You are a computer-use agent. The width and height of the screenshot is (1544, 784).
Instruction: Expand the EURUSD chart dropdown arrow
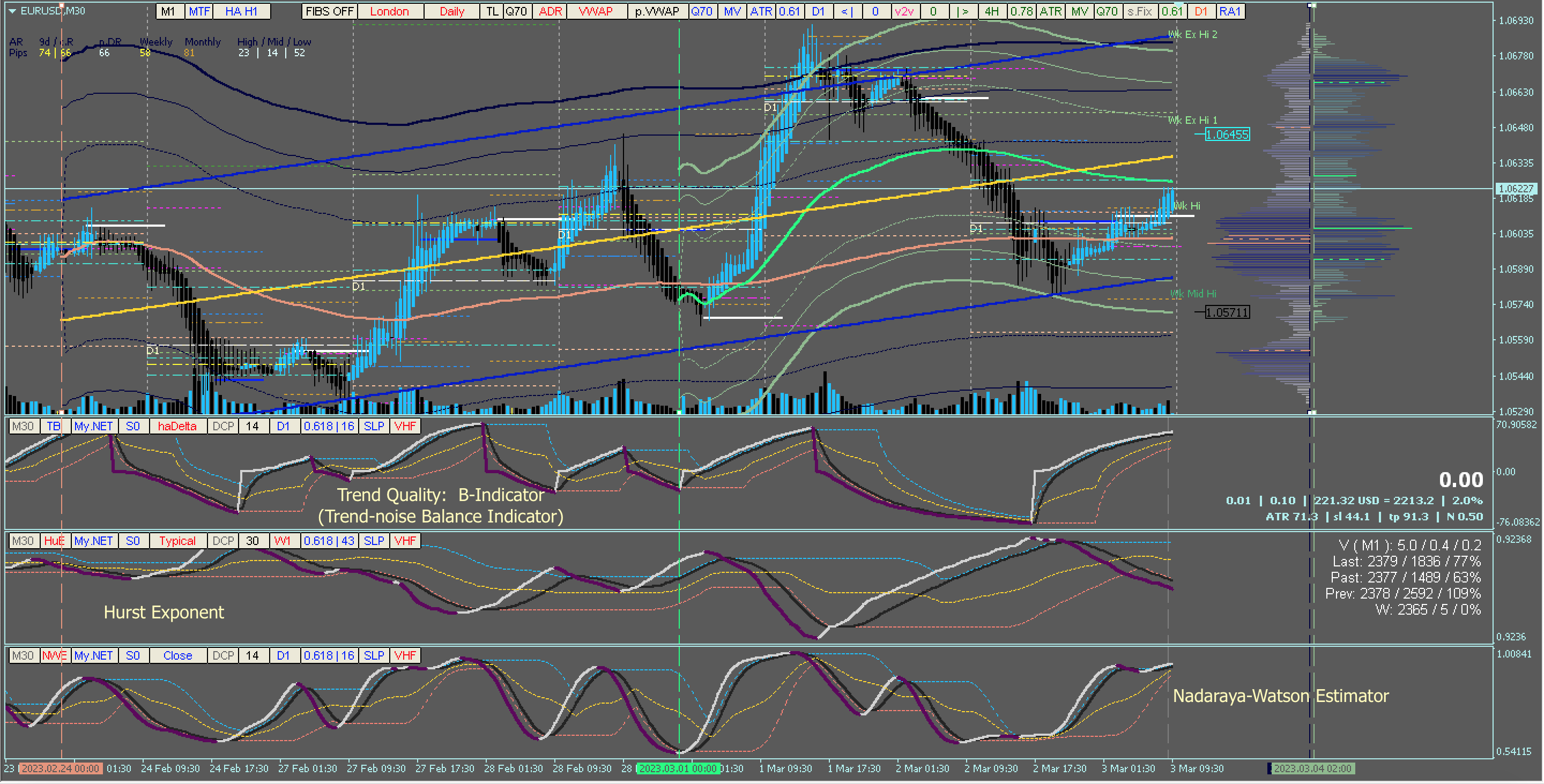[12, 11]
